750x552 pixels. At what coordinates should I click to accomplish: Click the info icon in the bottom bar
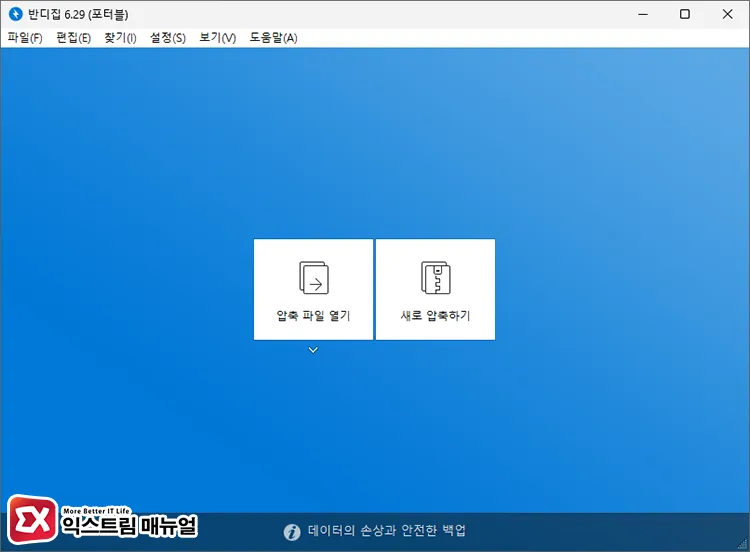(x=292, y=532)
